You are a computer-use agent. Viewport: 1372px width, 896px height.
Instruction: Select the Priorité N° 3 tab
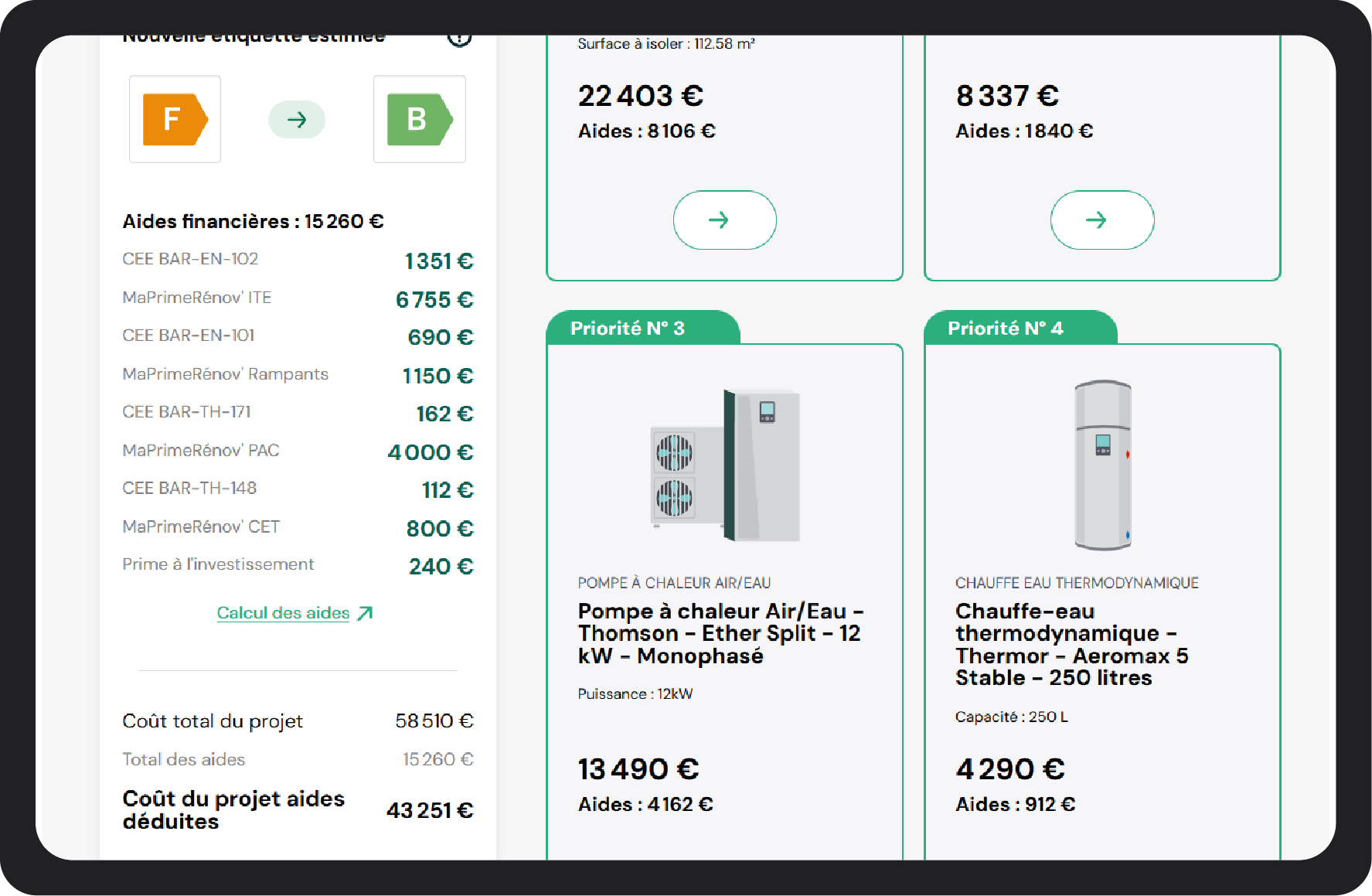[x=643, y=328]
